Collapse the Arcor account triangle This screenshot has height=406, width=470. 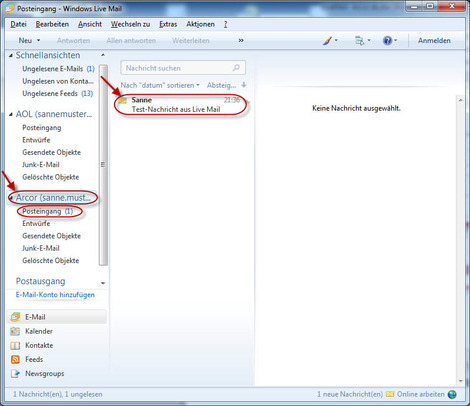11,198
